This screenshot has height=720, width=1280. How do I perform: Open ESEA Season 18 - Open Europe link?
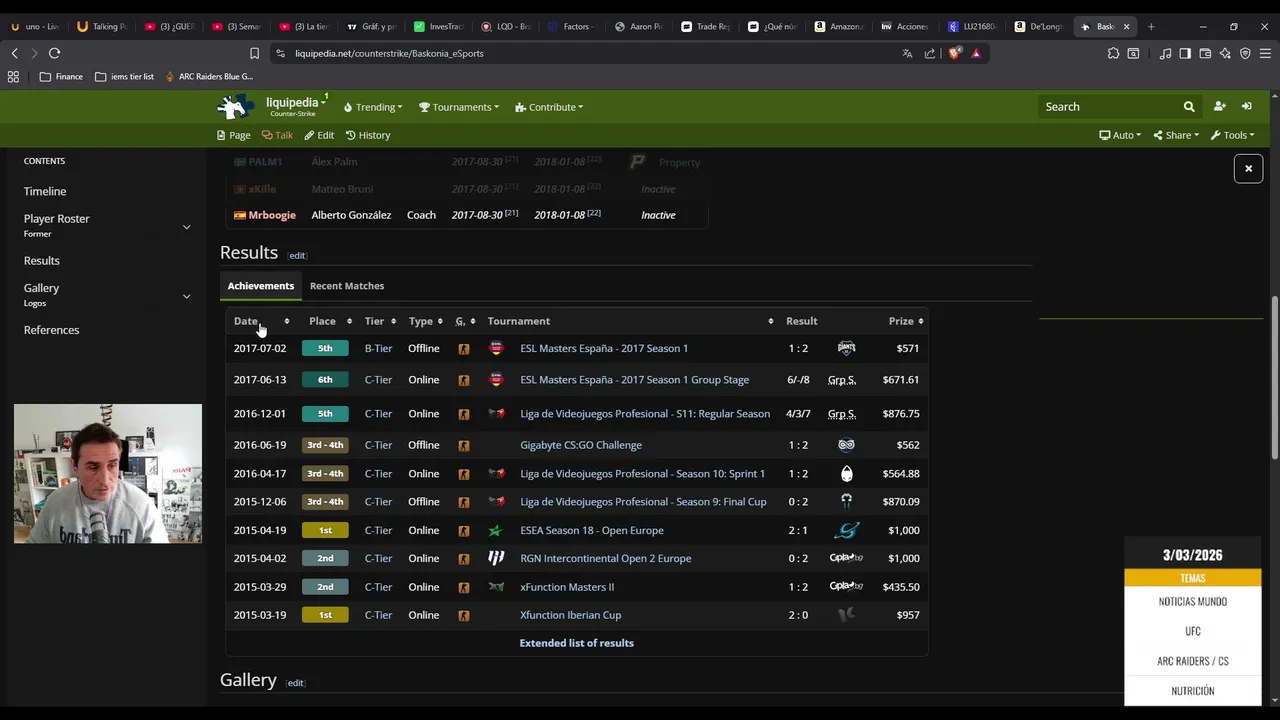coord(592,530)
